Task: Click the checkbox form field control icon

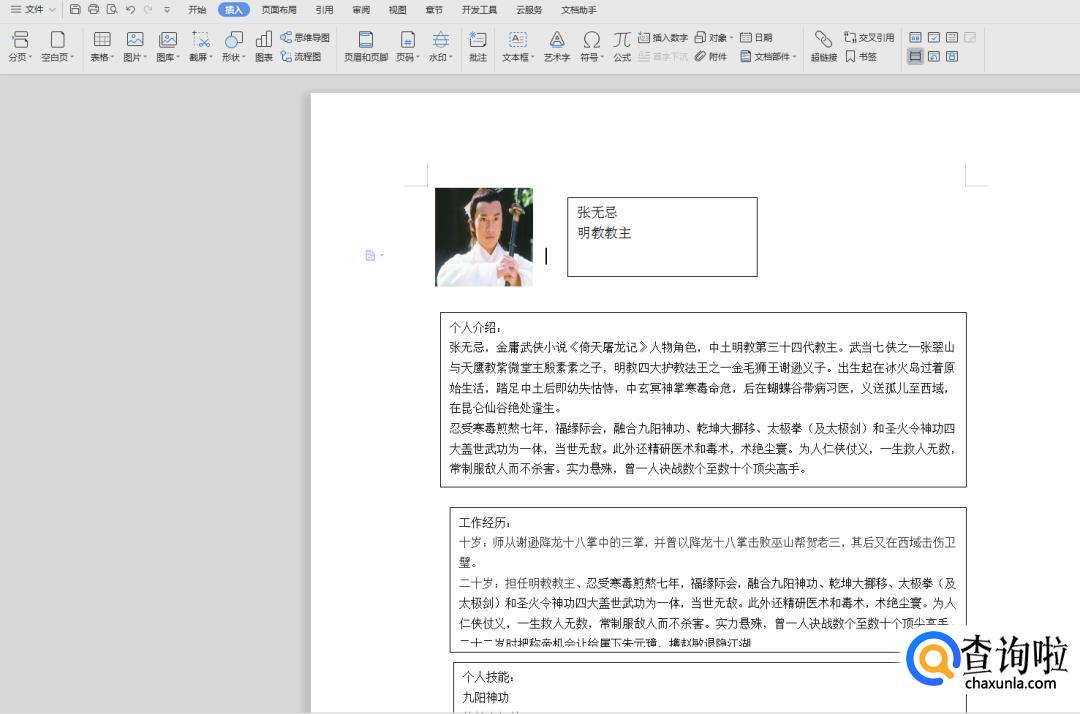Action: click(933, 37)
